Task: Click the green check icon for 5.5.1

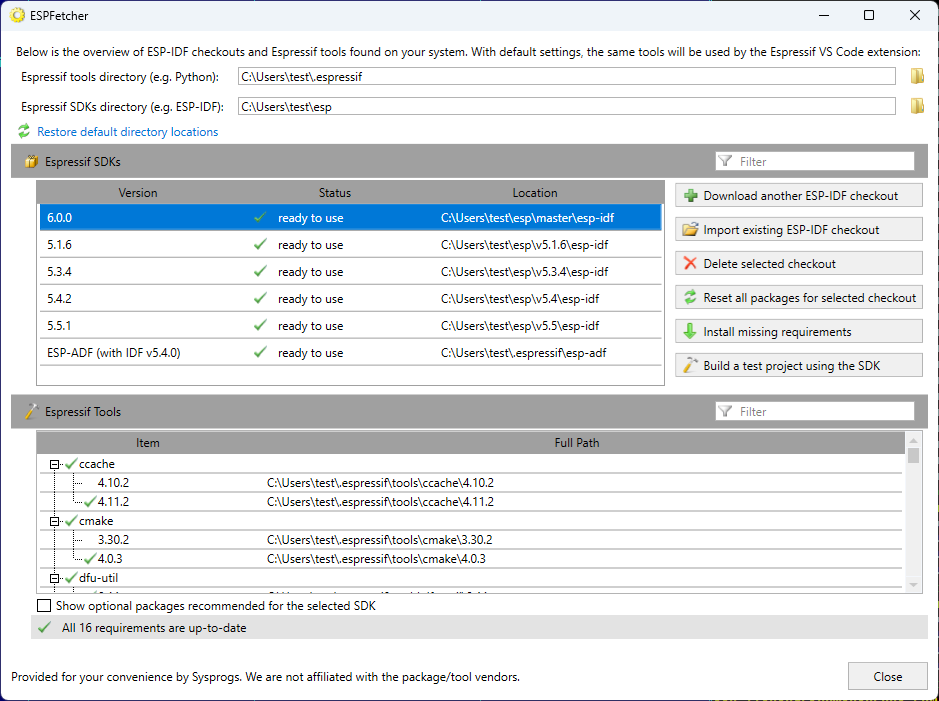Action: pyautogui.click(x=260, y=325)
